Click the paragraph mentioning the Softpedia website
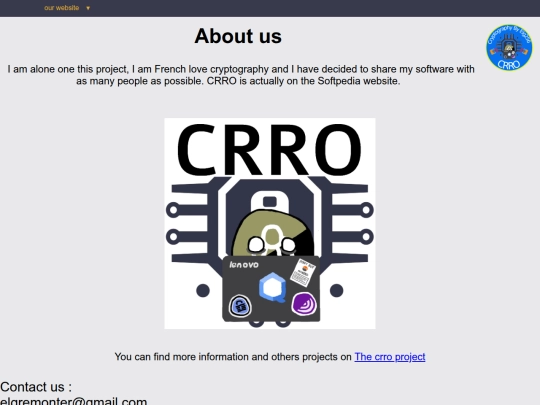Image resolution: width=540 pixels, height=405 pixels. coord(241,75)
